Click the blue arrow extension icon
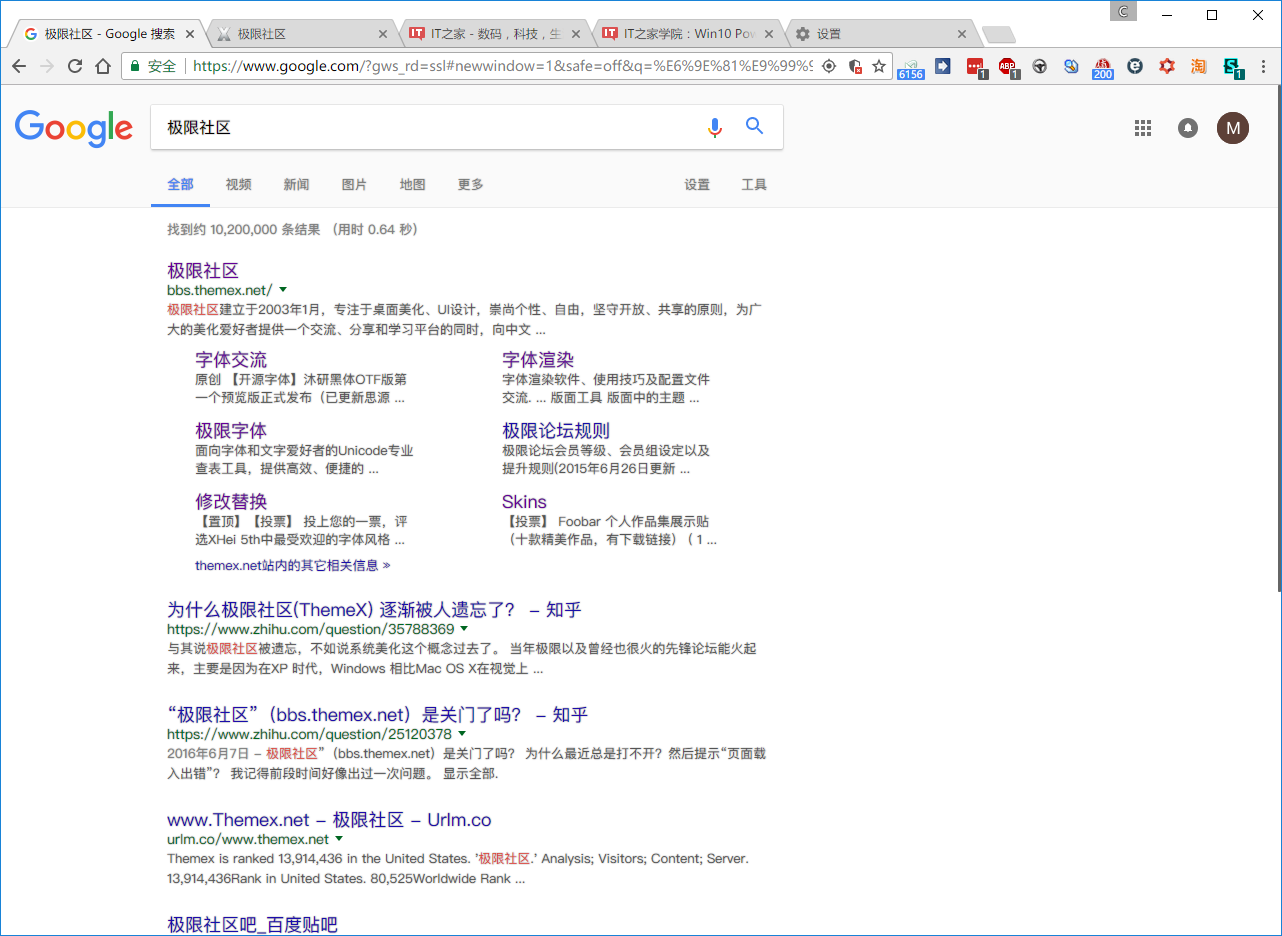 [943, 66]
